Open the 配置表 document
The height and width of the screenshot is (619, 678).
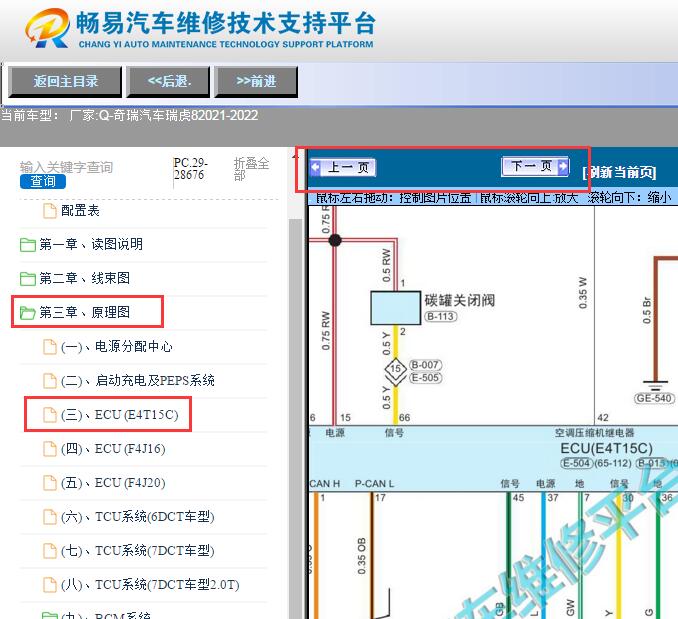click(80, 211)
